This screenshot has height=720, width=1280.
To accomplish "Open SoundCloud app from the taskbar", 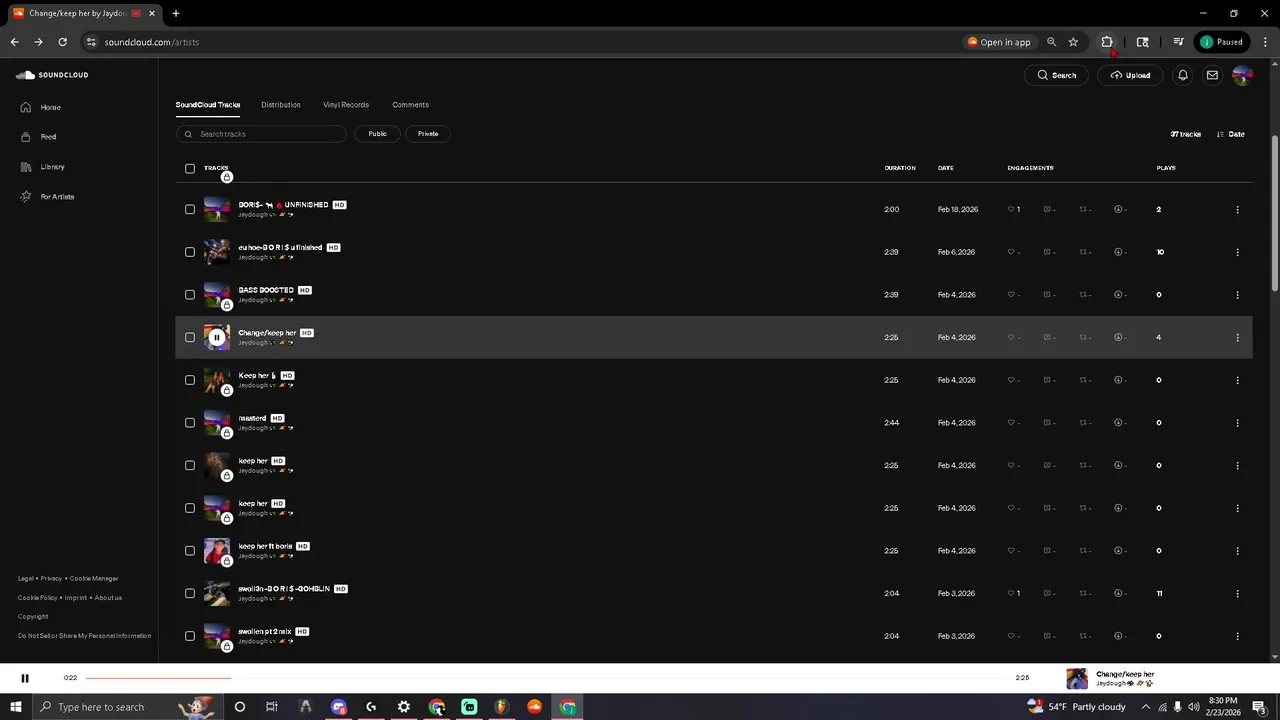I will click(x=535, y=707).
